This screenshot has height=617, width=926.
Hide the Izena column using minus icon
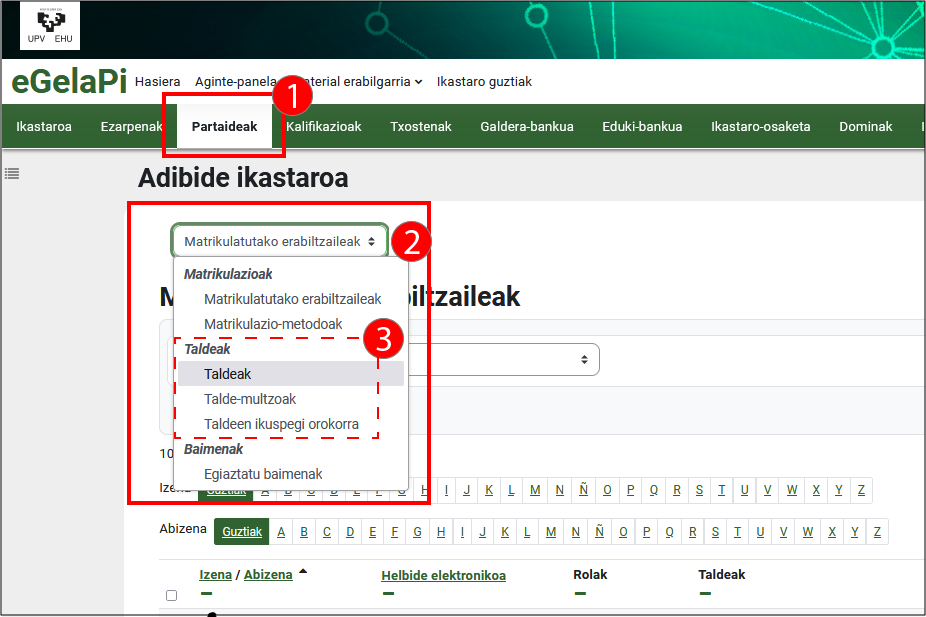tap(205, 593)
